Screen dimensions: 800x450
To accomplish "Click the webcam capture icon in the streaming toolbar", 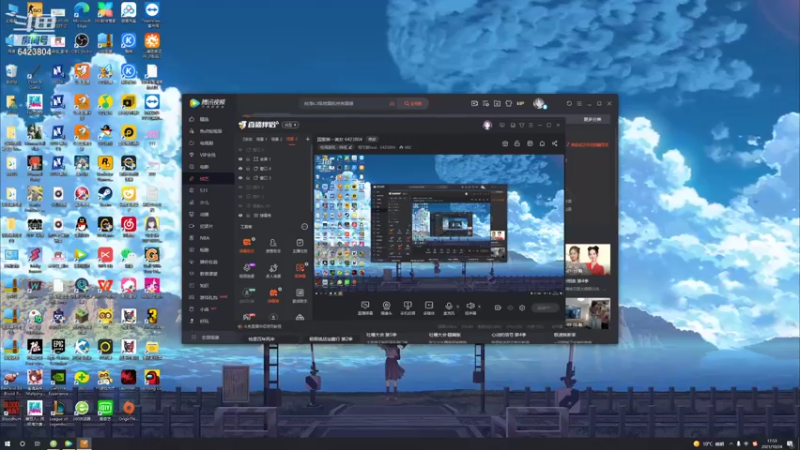I will [x=386, y=307].
